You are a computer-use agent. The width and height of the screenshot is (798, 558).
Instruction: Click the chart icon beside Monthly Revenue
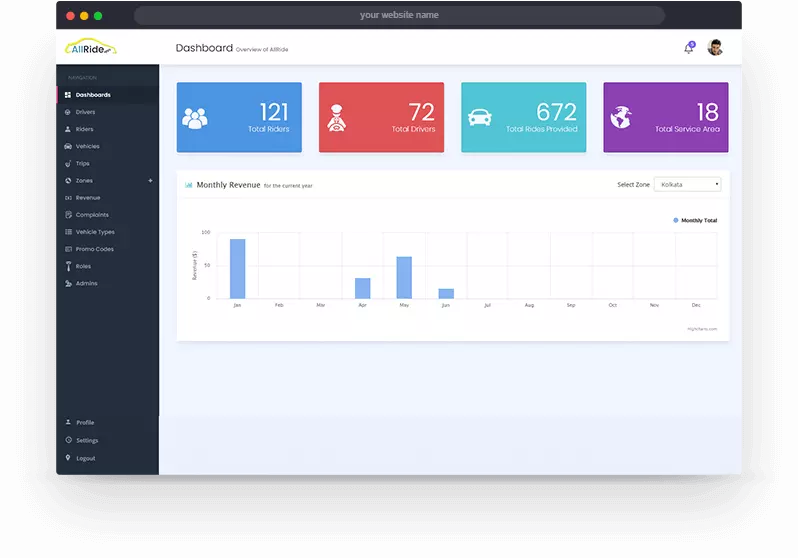[188, 185]
